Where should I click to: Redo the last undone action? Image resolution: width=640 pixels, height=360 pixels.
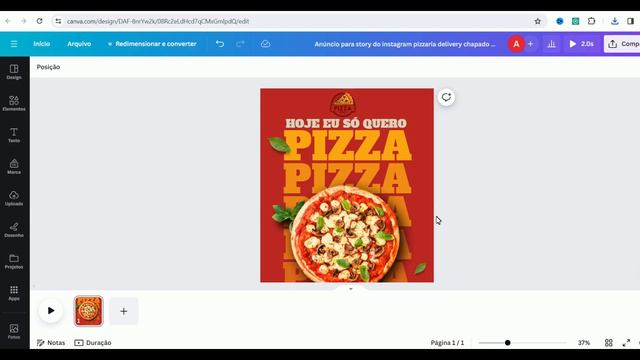pyautogui.click(x=240, y=44)
